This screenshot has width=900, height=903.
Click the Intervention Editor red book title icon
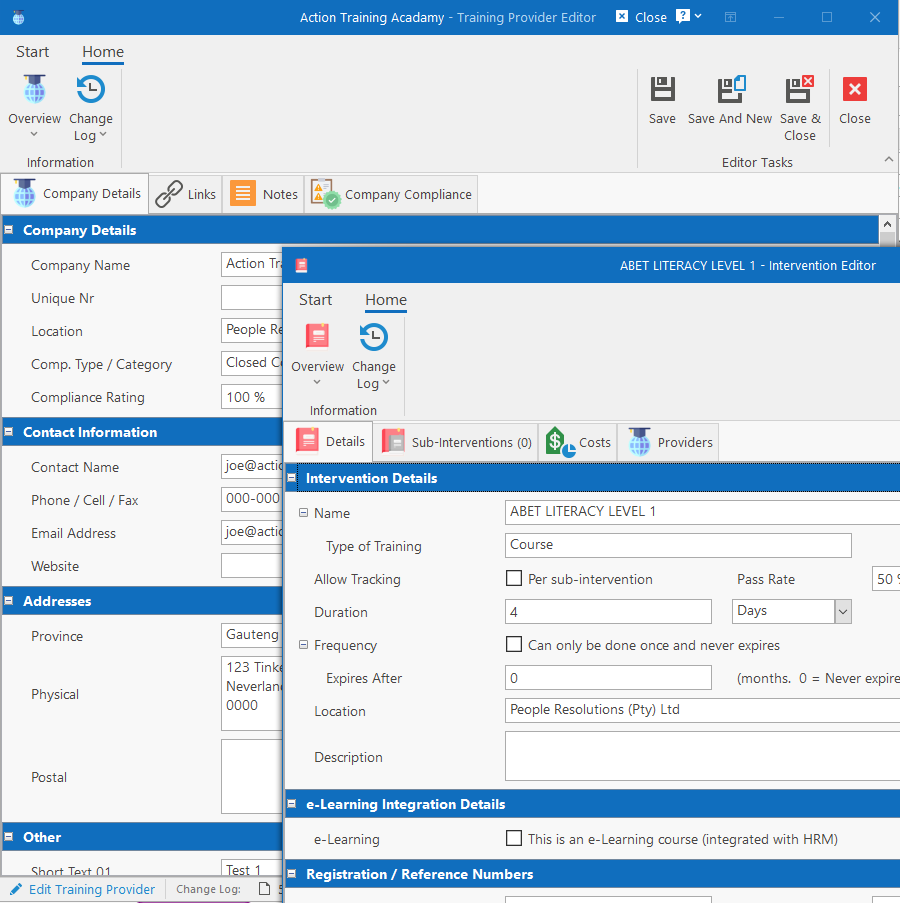click(x=301, y=265)
